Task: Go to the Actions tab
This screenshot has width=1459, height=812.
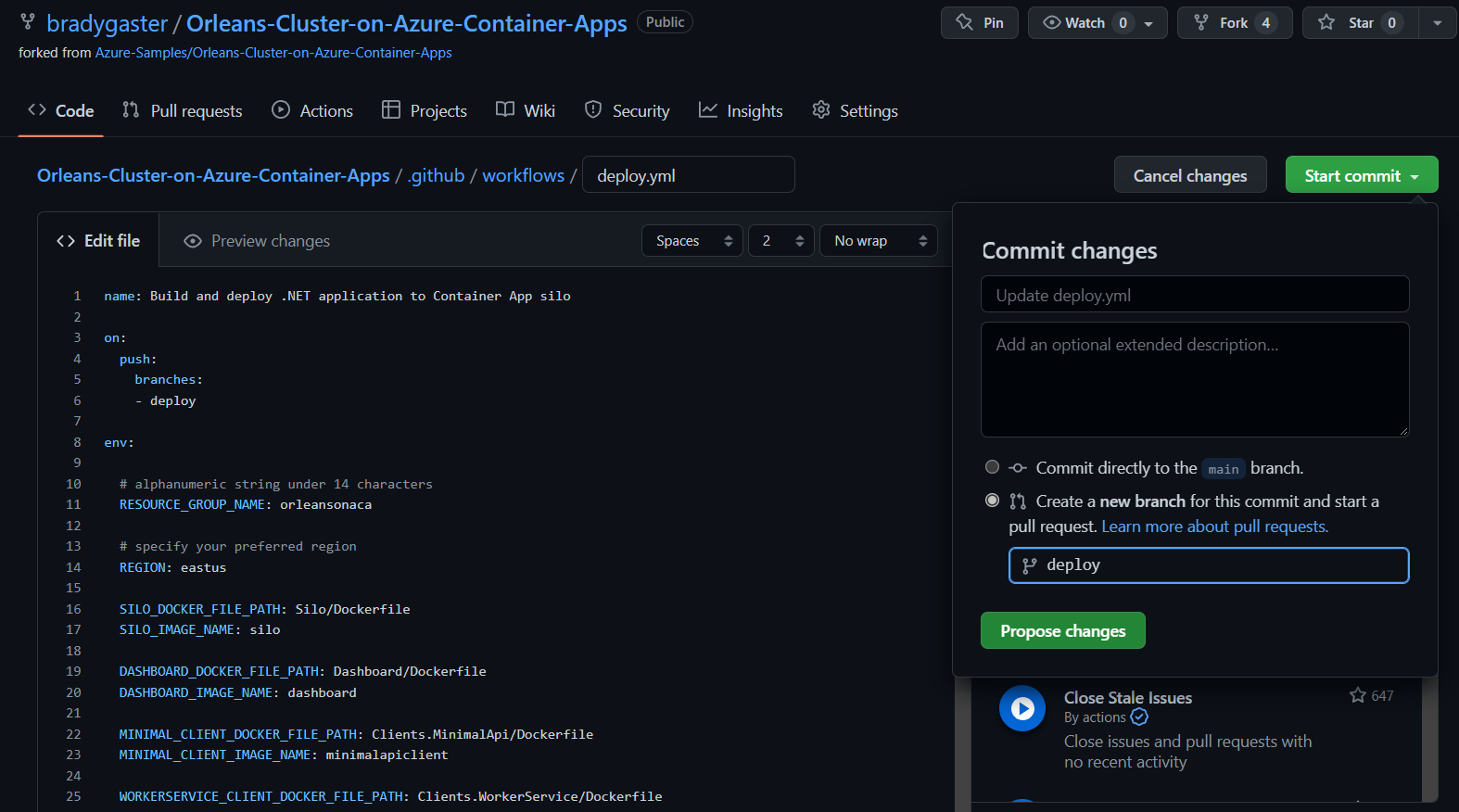Action: coord(312,110)
